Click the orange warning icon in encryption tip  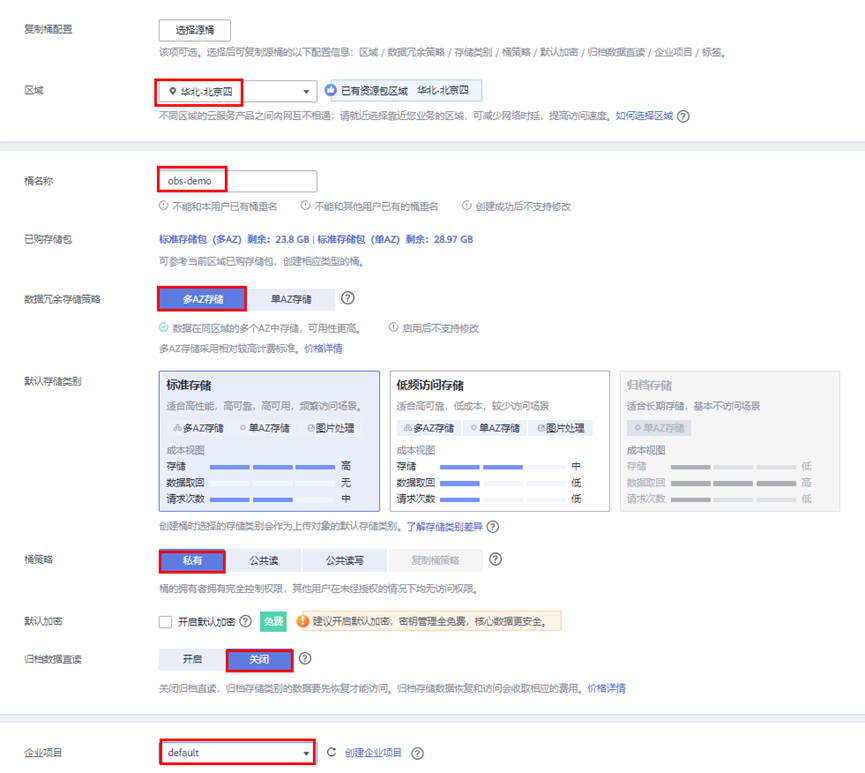point(302,621)
